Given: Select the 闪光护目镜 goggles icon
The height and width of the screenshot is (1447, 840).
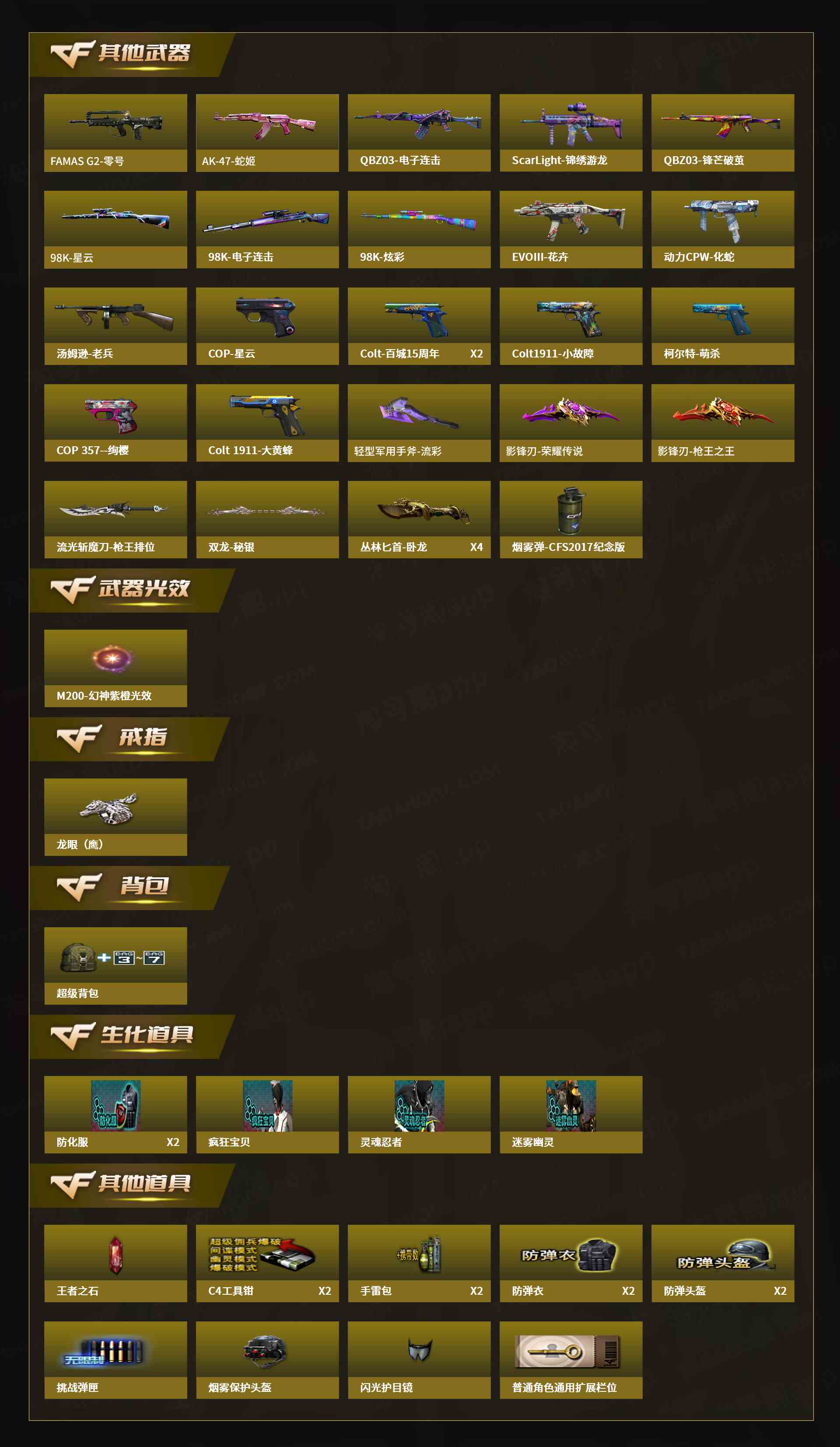Looking at the screenshot, I should 420,1349.
